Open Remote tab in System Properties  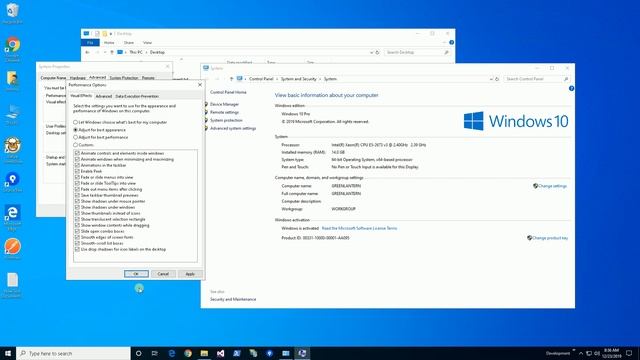pyautogui.click(x=148, y=78)
